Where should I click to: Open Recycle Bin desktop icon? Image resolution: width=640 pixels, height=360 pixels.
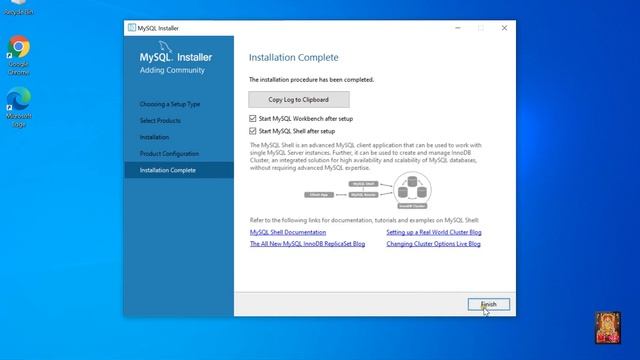(x=18, y=8)
